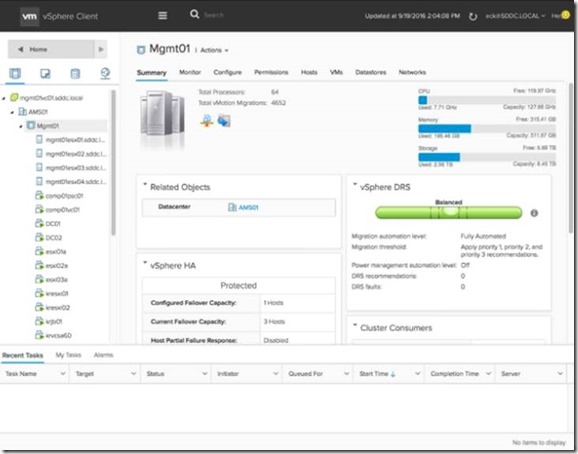578x454 pixels.
Task: Switch to the Configure tab
Action: pyautogui.click(x=227, y=72)
